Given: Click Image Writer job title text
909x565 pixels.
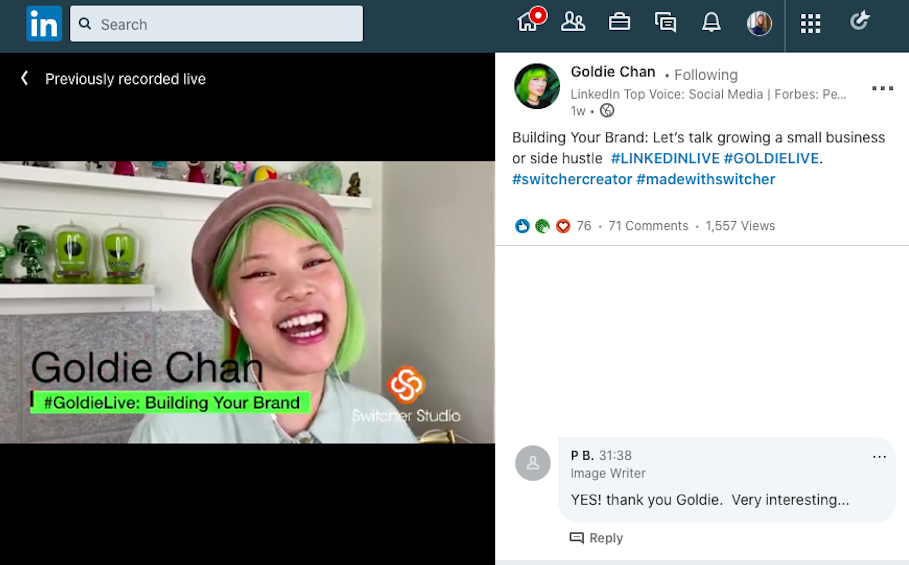Looking at the screenshot, I should coord(608,473).
